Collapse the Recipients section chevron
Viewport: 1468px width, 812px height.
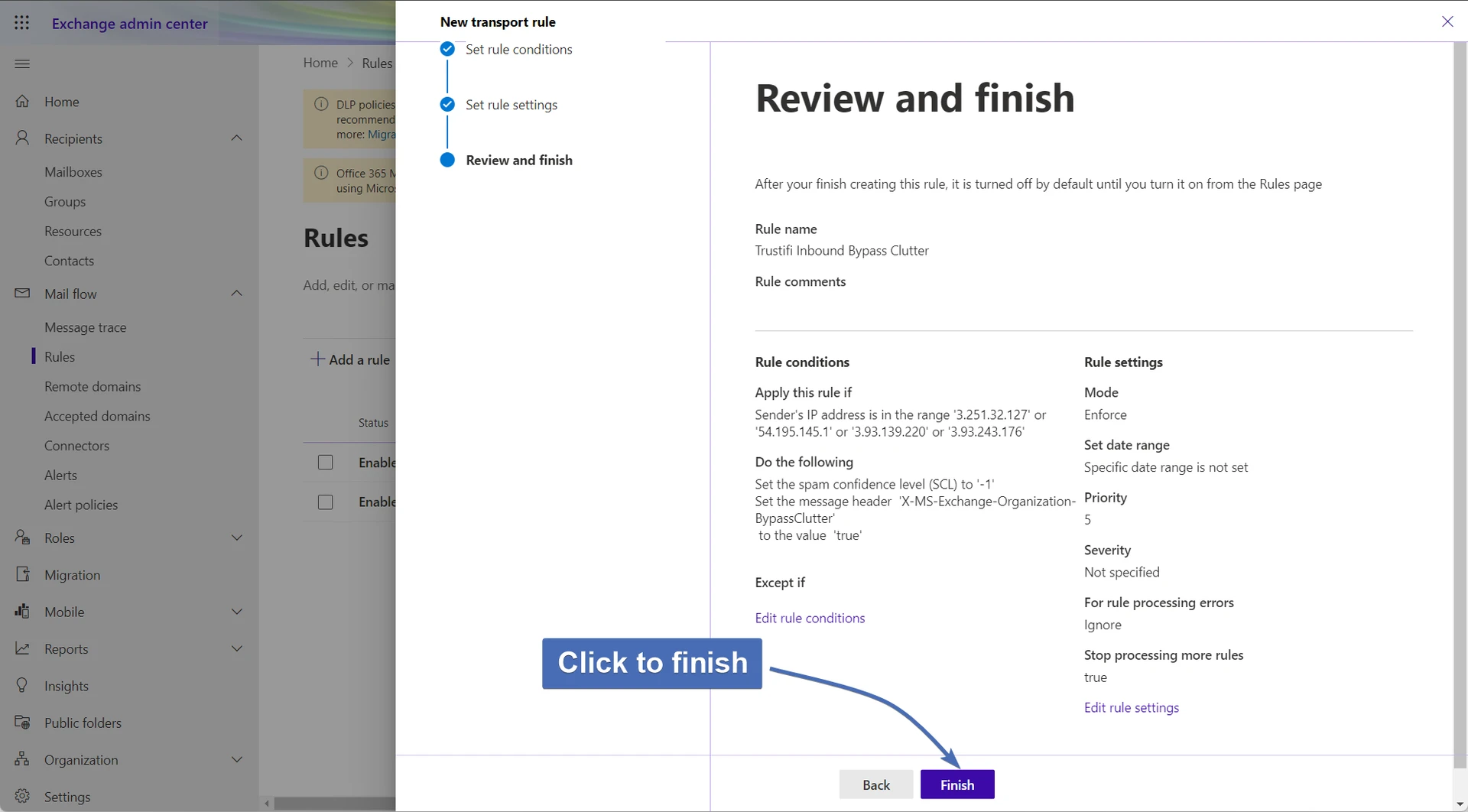(237, 138)
